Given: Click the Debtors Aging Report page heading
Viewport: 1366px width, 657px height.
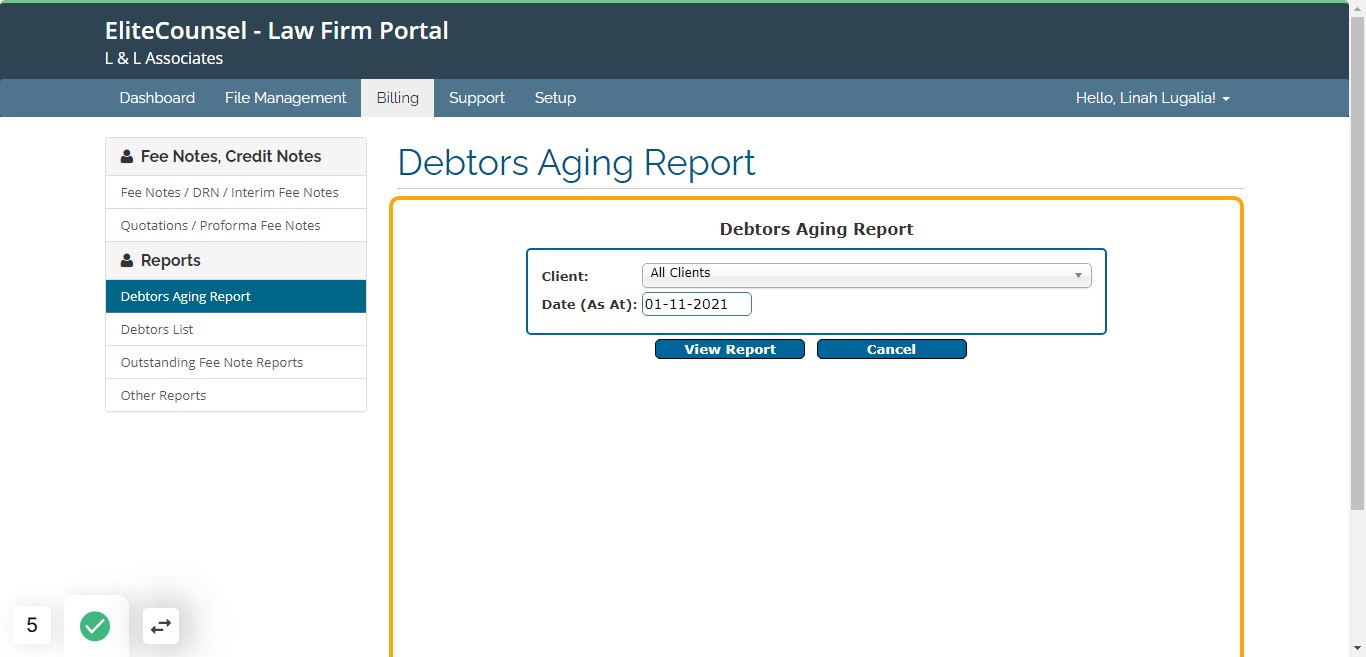Looking at the screenshot, I should 576,162.
